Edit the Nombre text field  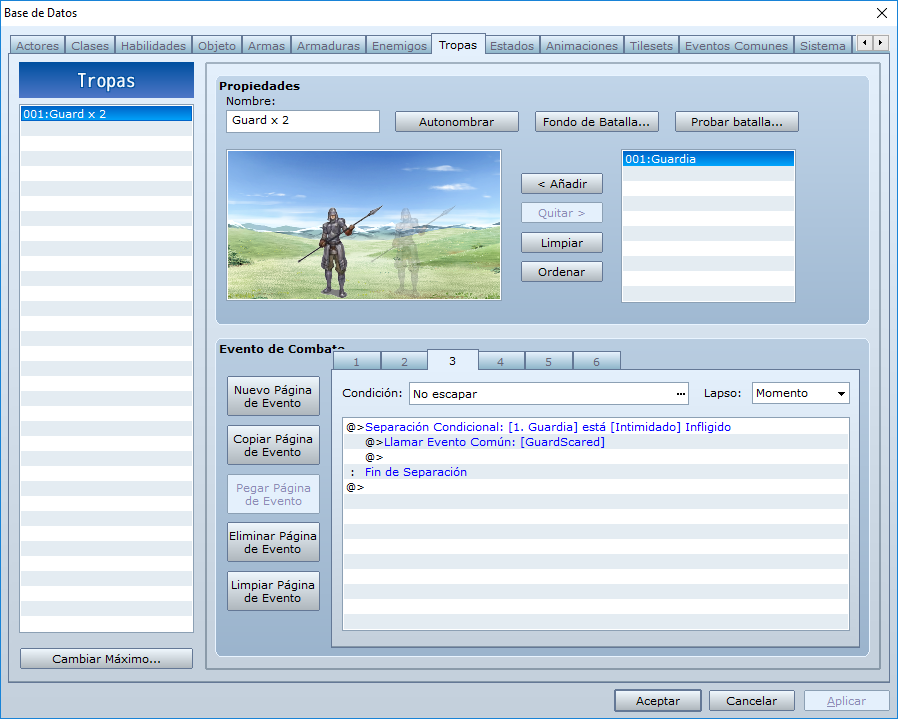(302, 121)
